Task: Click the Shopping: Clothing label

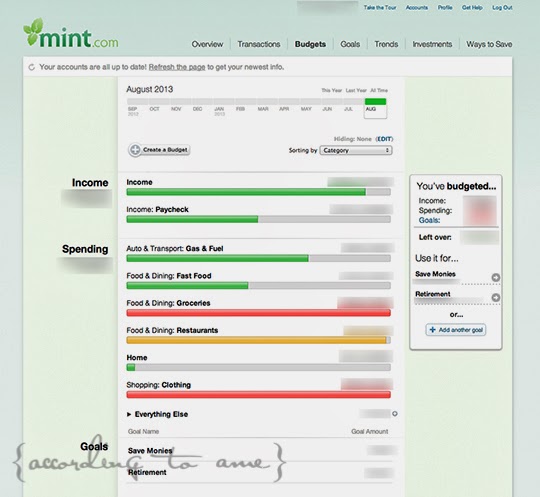Action: coord(158,385)
